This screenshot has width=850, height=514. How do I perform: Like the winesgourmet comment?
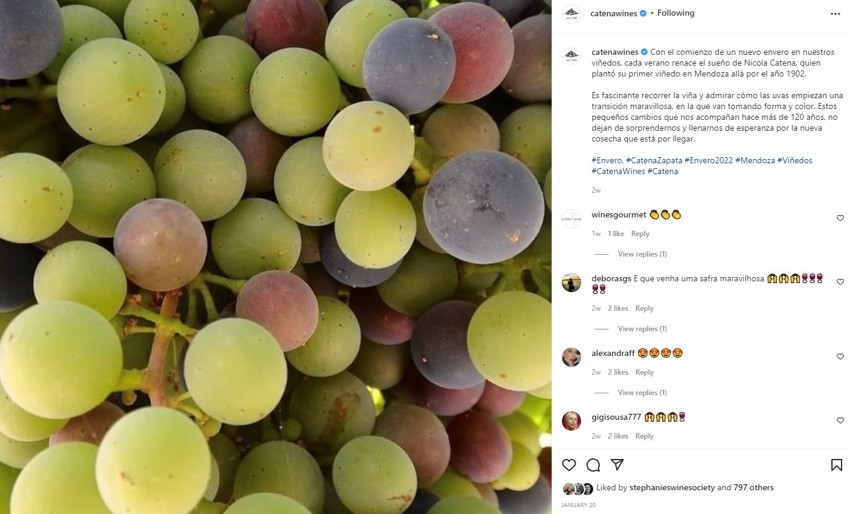840,218
